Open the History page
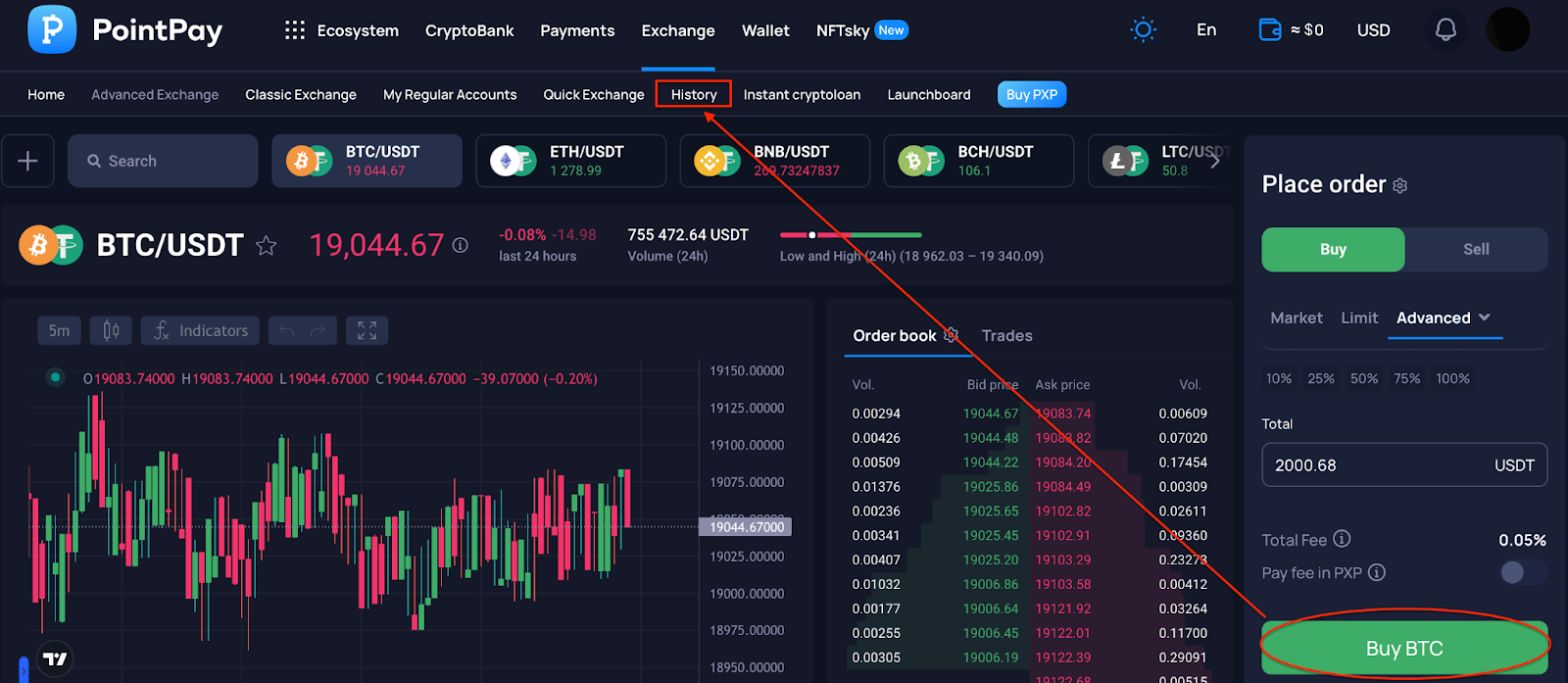 tap(694, 94)
